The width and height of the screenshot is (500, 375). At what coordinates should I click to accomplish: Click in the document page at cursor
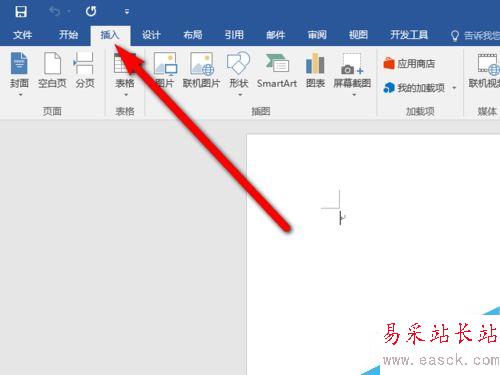(x=340, y=217)
